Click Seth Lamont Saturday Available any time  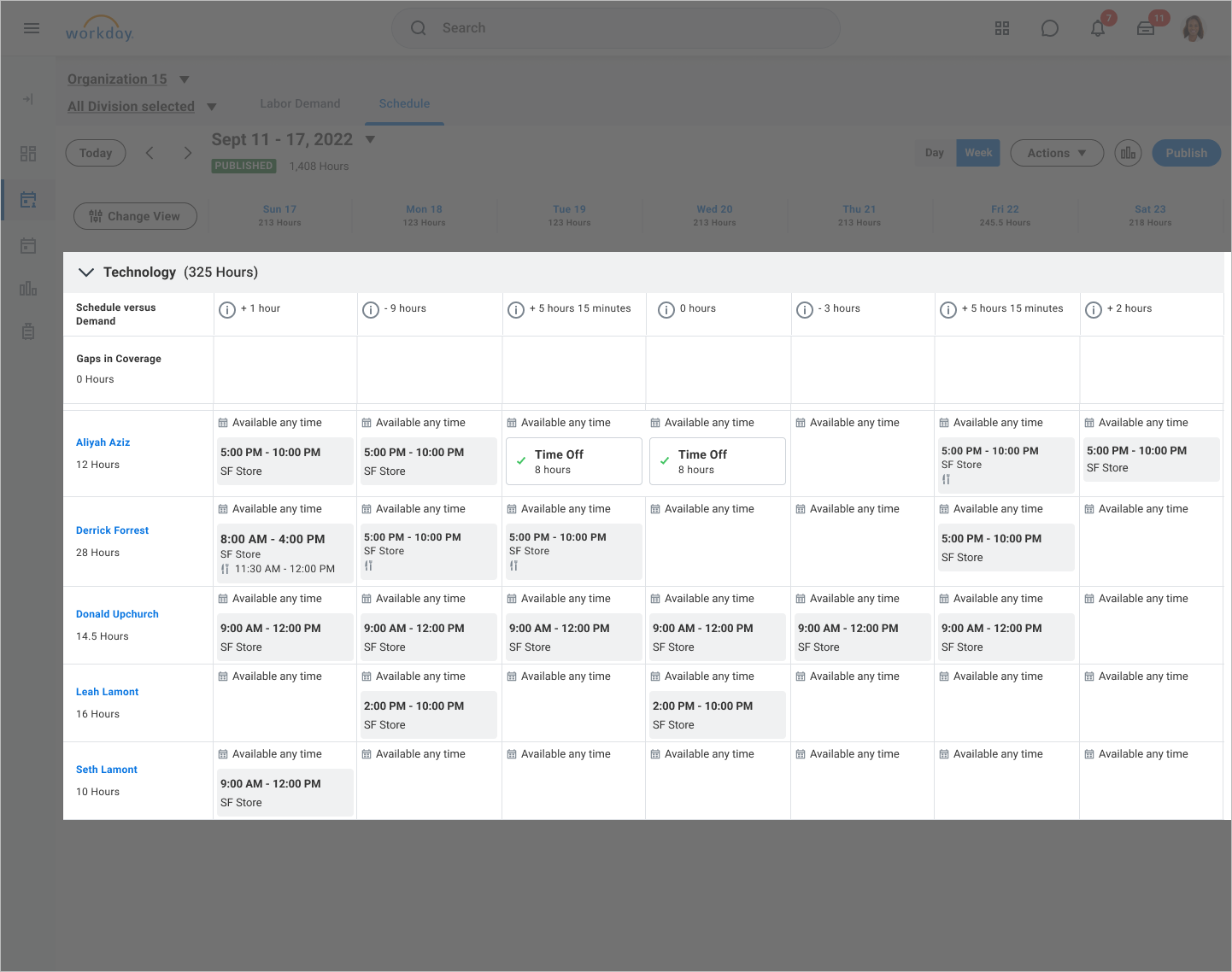point(1136,754)
